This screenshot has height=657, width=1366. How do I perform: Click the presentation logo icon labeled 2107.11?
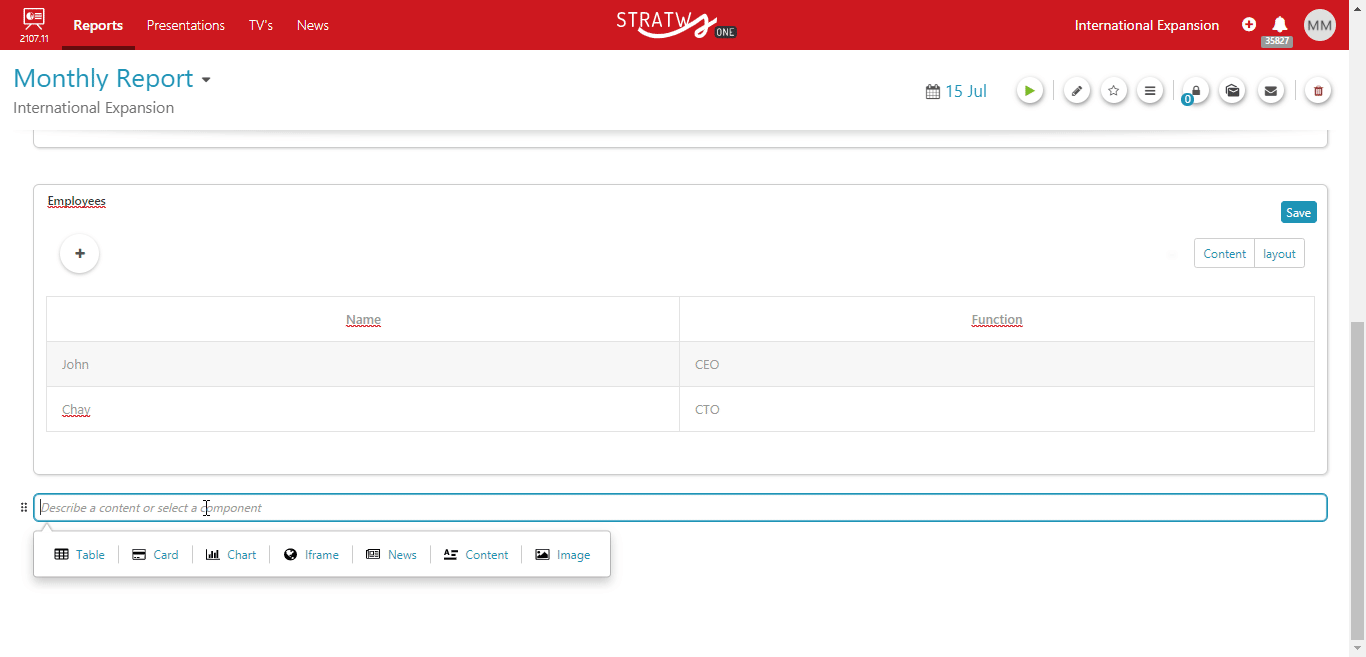[x=34, y=24]
